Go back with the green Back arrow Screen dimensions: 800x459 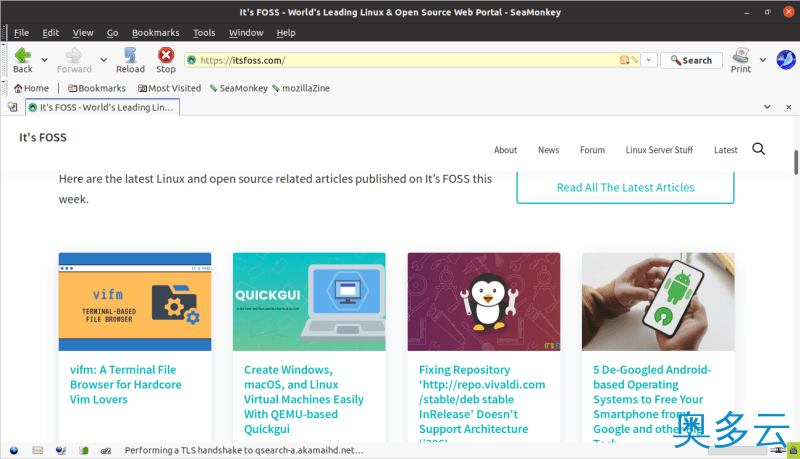22,60
